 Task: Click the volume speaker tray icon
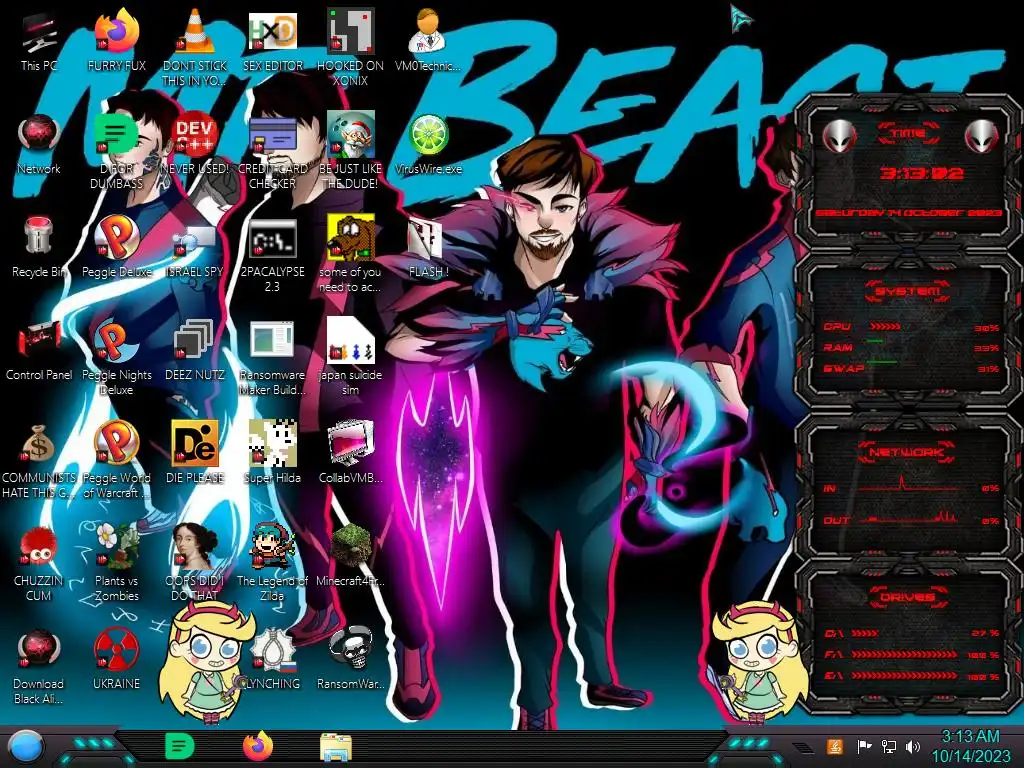tap(912, 746)
